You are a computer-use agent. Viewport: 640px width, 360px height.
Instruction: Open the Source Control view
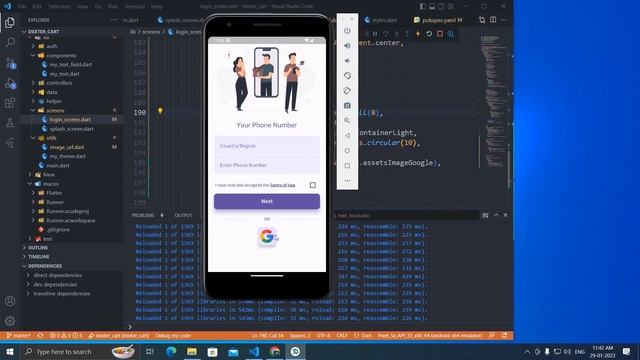tap(10, 63)
